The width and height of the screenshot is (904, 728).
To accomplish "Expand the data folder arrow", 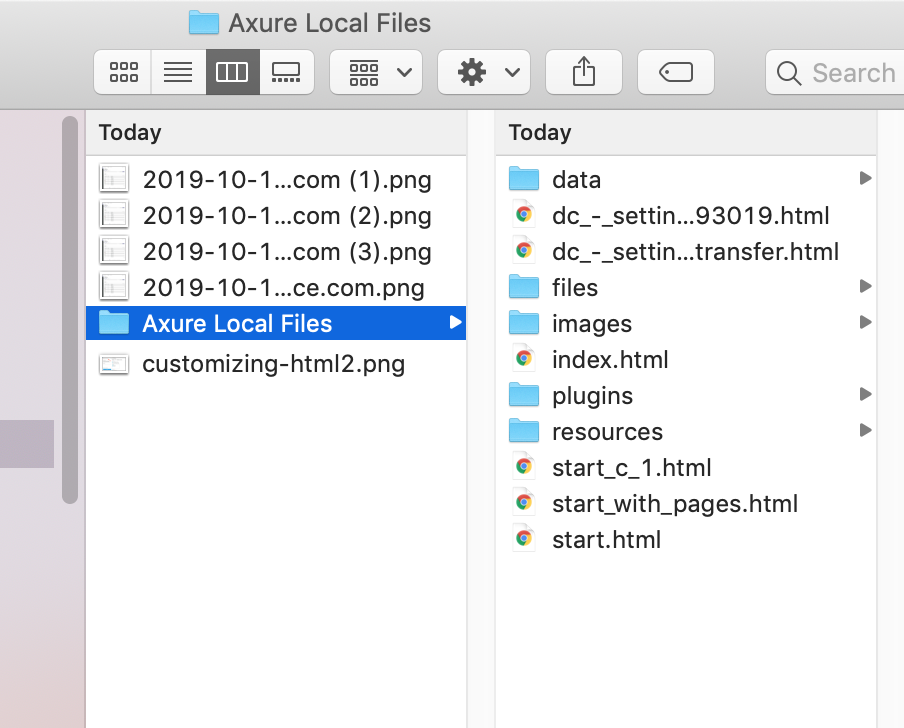I will [x=865, y=179].
